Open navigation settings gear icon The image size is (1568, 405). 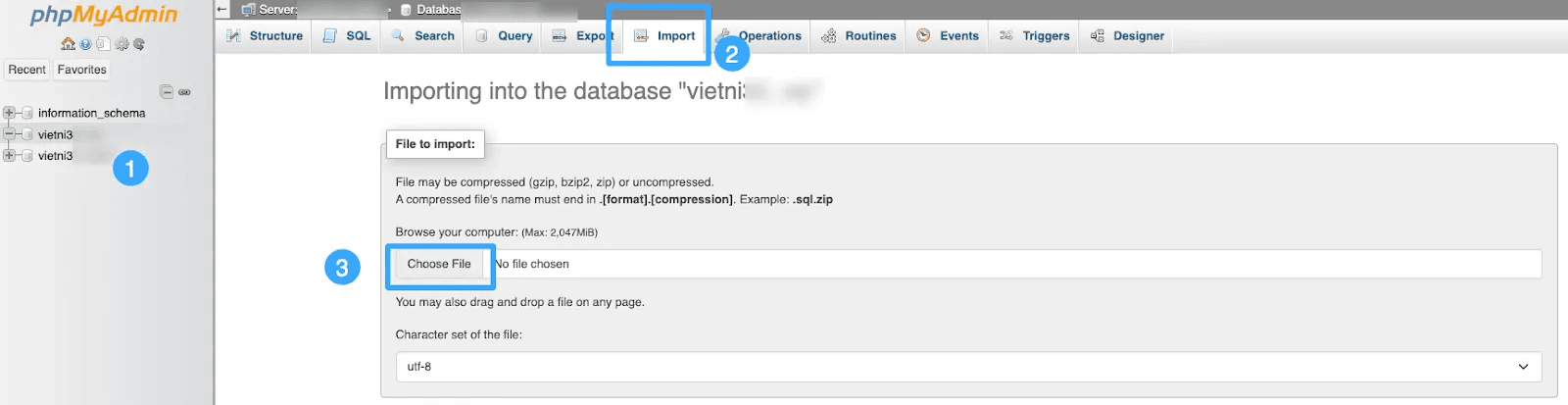(x=122, y=44)
